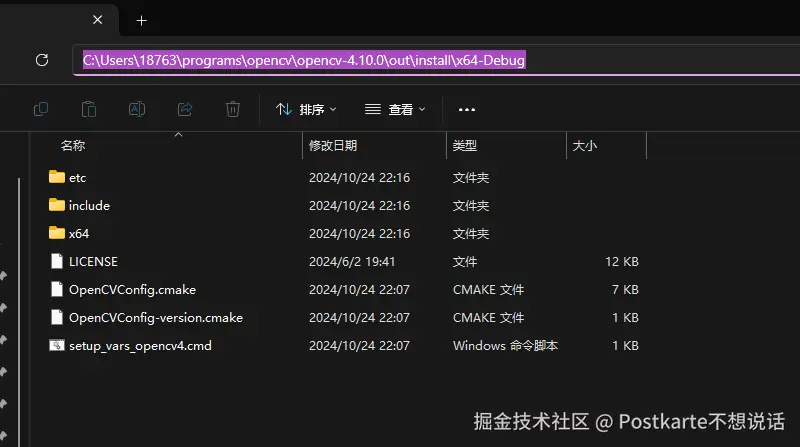Select the x64 folder icon
This screenshot has width=800, height=447.
click(x=57, y=233)
